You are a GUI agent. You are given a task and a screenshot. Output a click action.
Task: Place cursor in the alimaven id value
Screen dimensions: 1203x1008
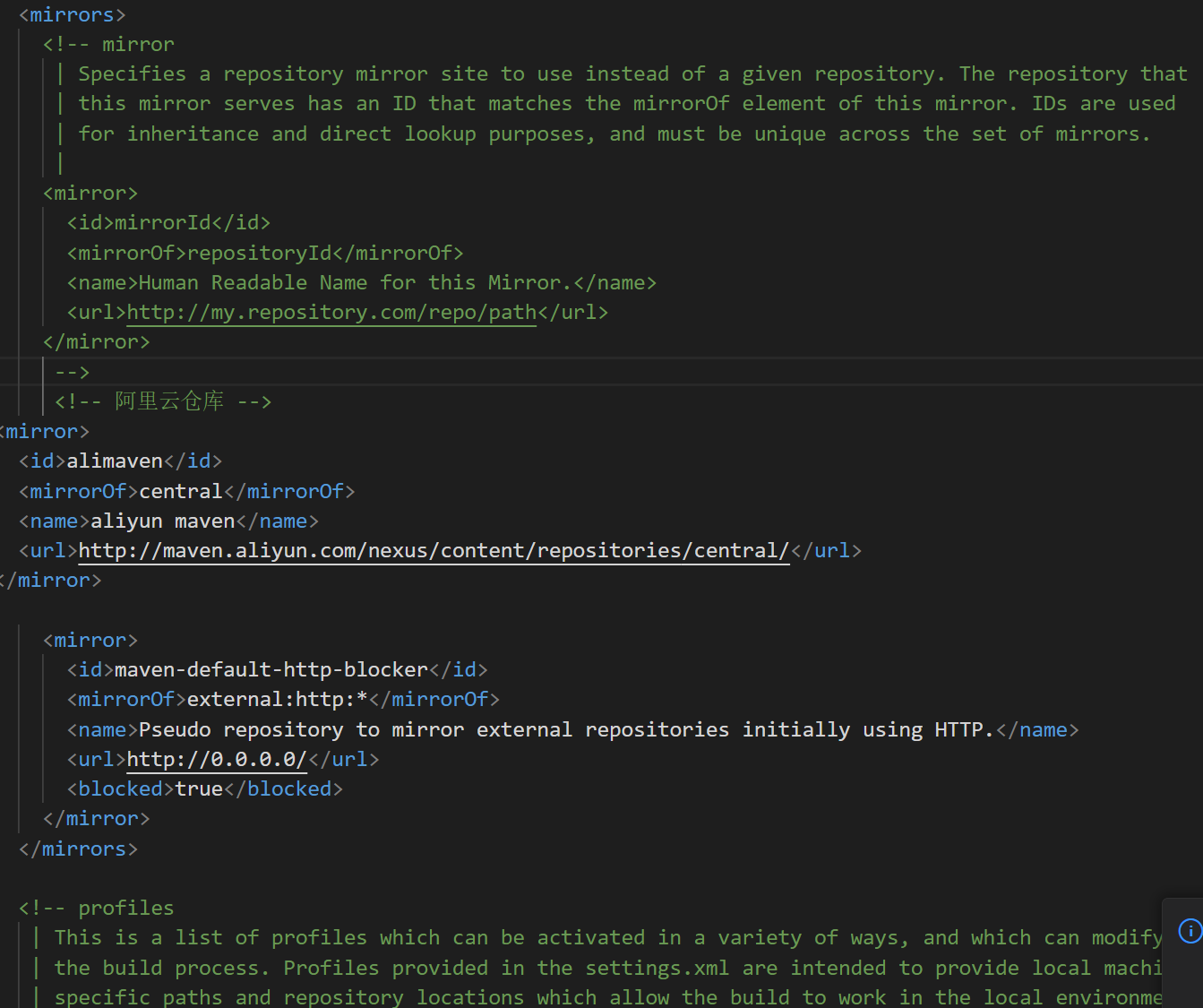point(115,461)
